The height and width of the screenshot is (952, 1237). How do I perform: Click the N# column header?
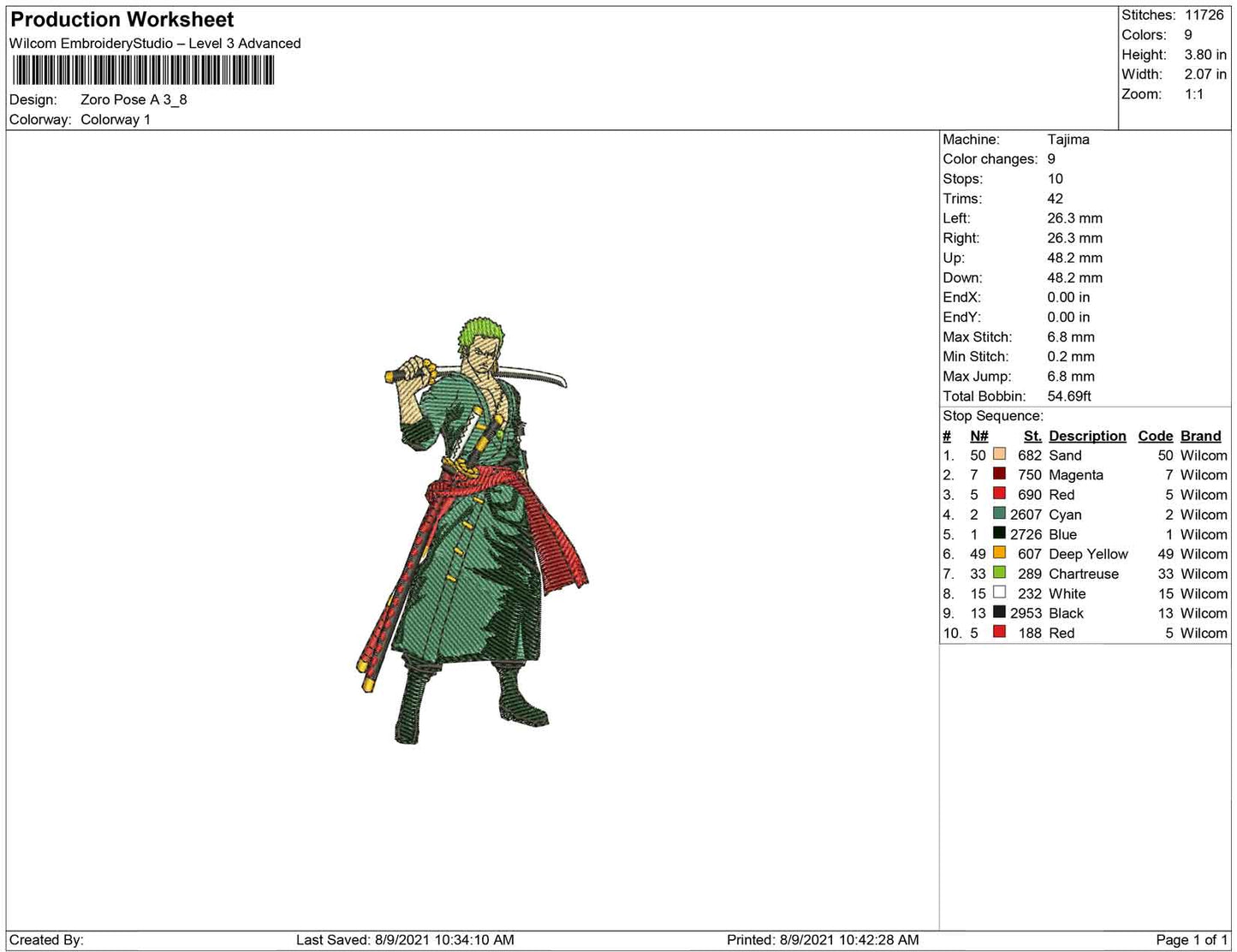(978, 436)
